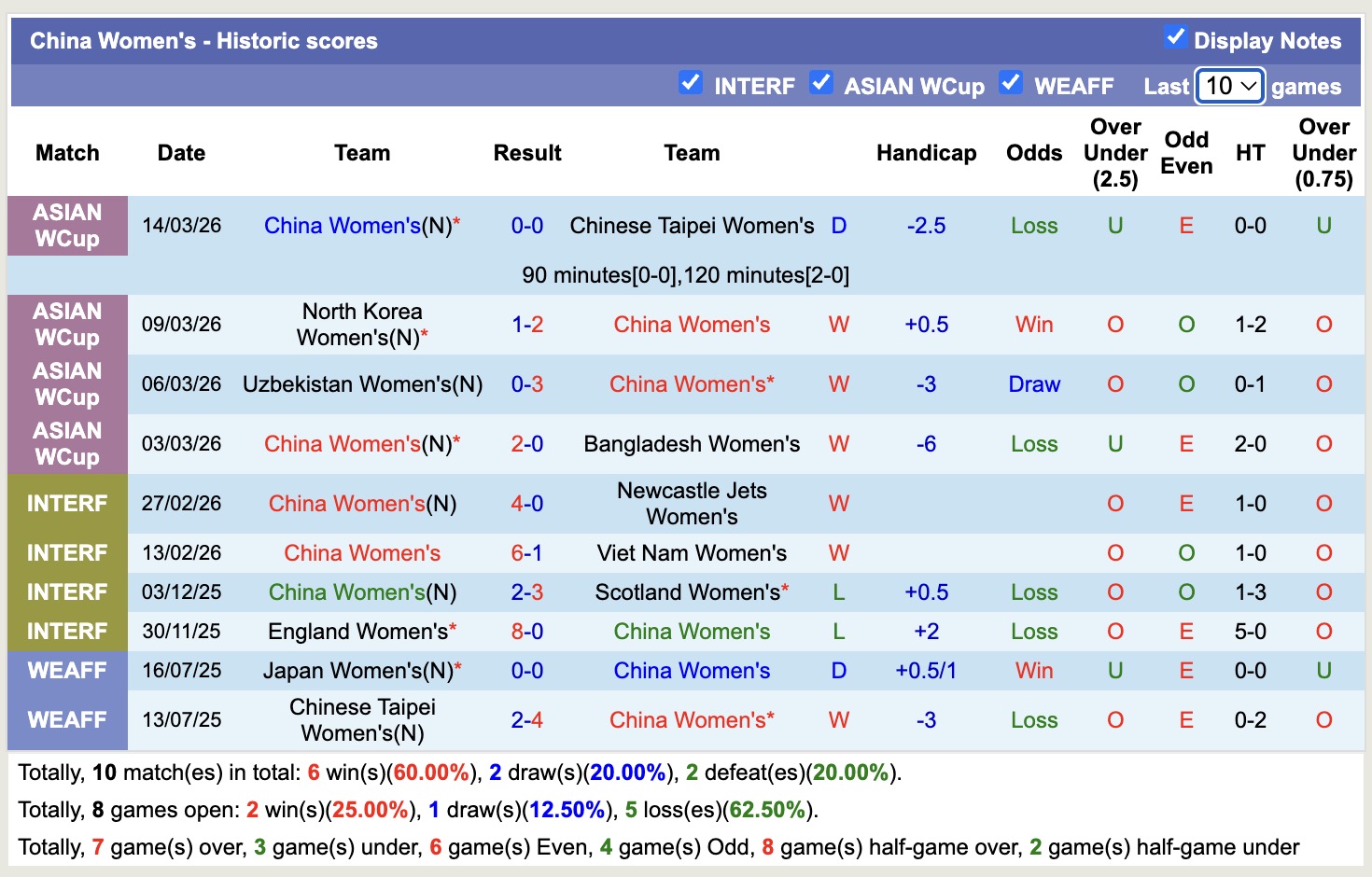Click the Newcastle Jets Women's name
The height and width of the screenshot is (877, 1372).
pos(691,503)
